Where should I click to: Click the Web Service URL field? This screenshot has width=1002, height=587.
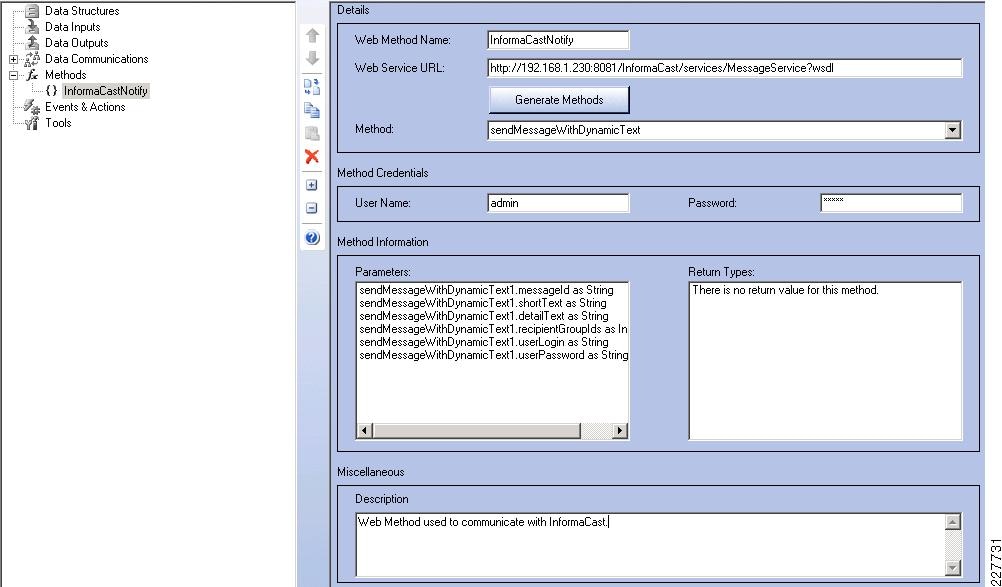point(725,68)
